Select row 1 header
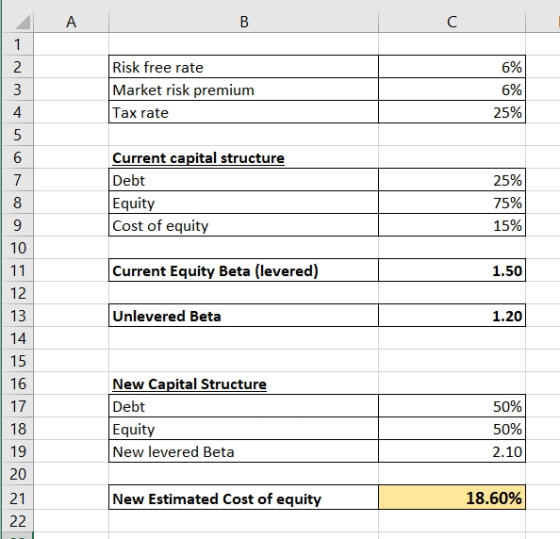560x539 pixels. 18,44
